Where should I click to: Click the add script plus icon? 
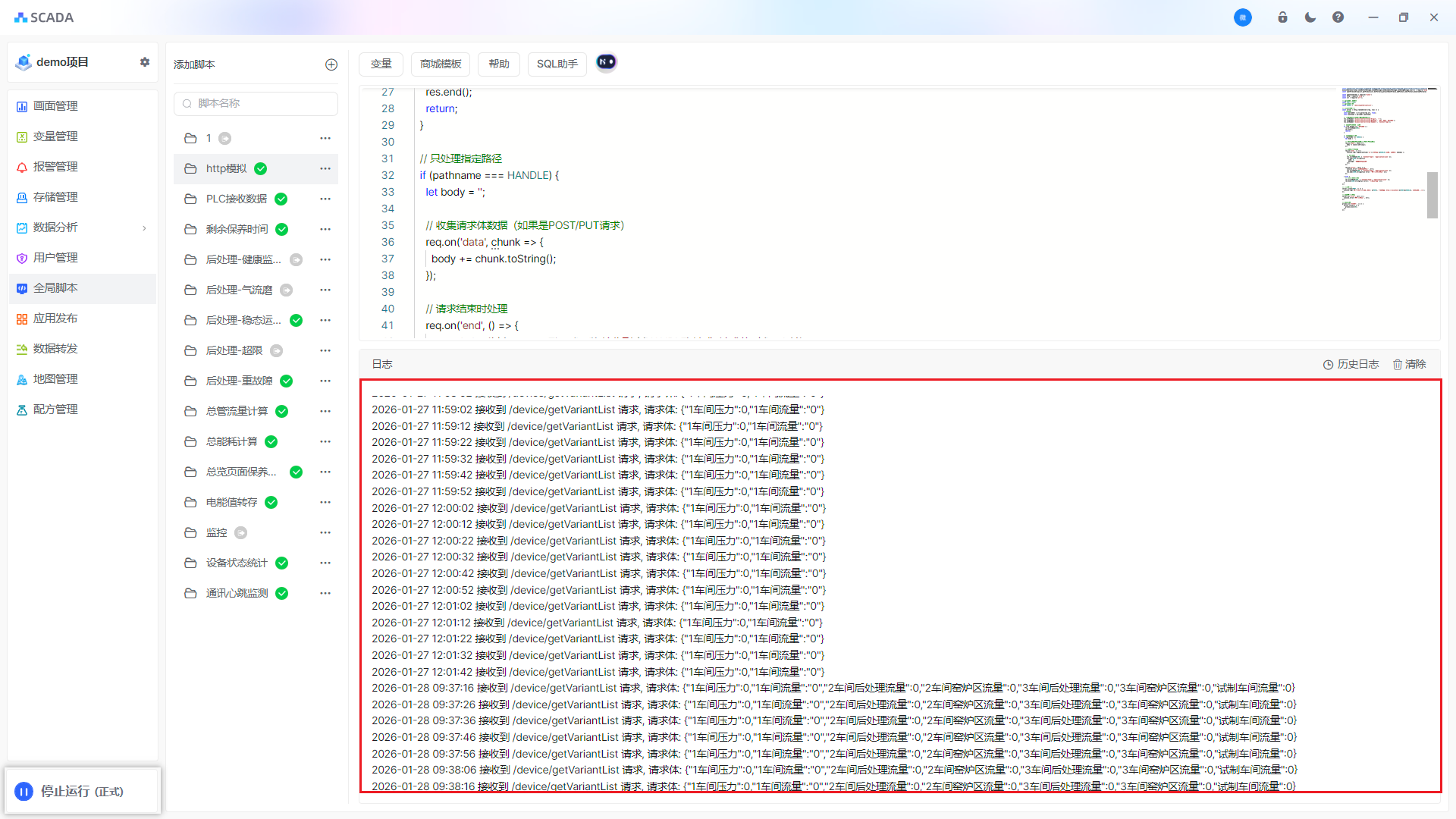click(331, 64)
